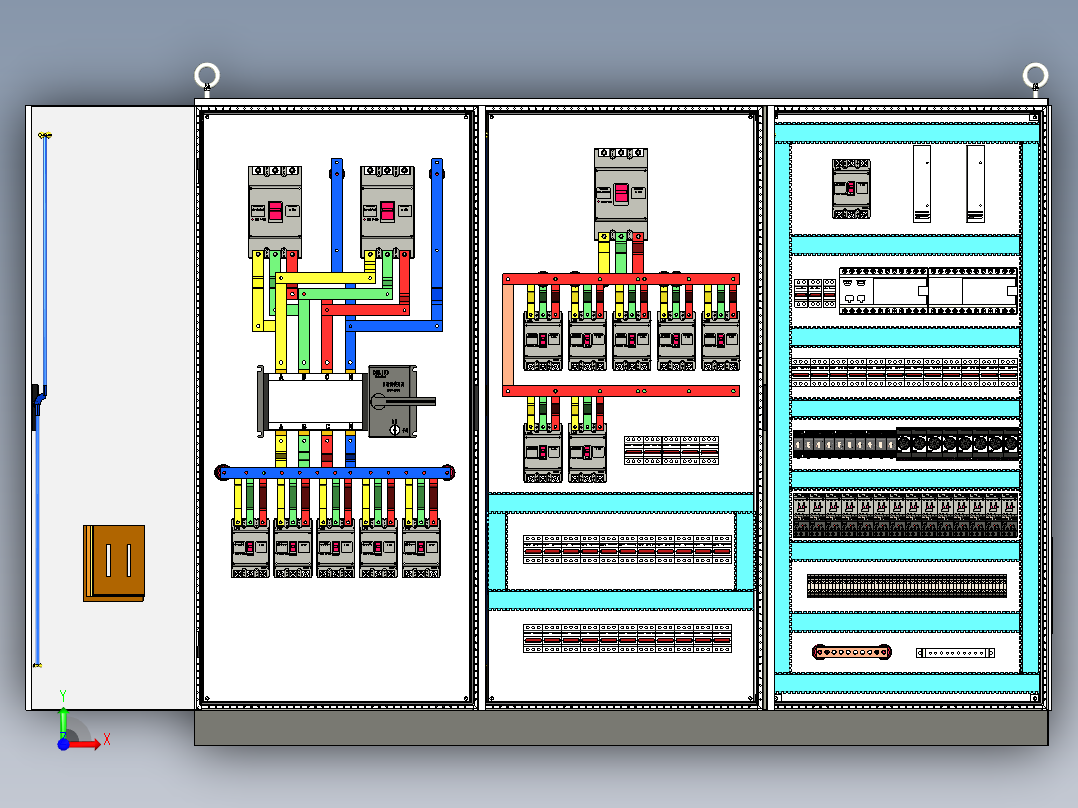Select the relay row in right panel
The width and height of the screenshot is (1078, 808).
(905, 515)
